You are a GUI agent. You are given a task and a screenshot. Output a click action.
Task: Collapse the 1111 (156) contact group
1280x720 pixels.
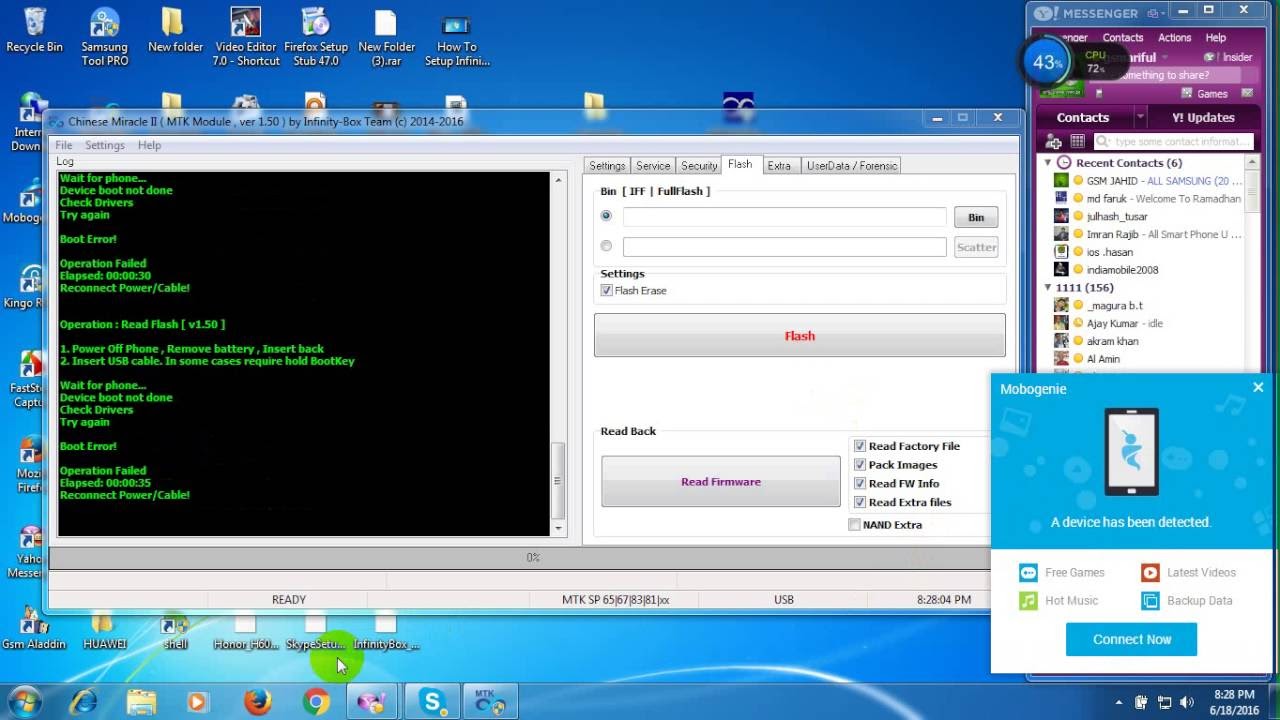coord(1048,288)
